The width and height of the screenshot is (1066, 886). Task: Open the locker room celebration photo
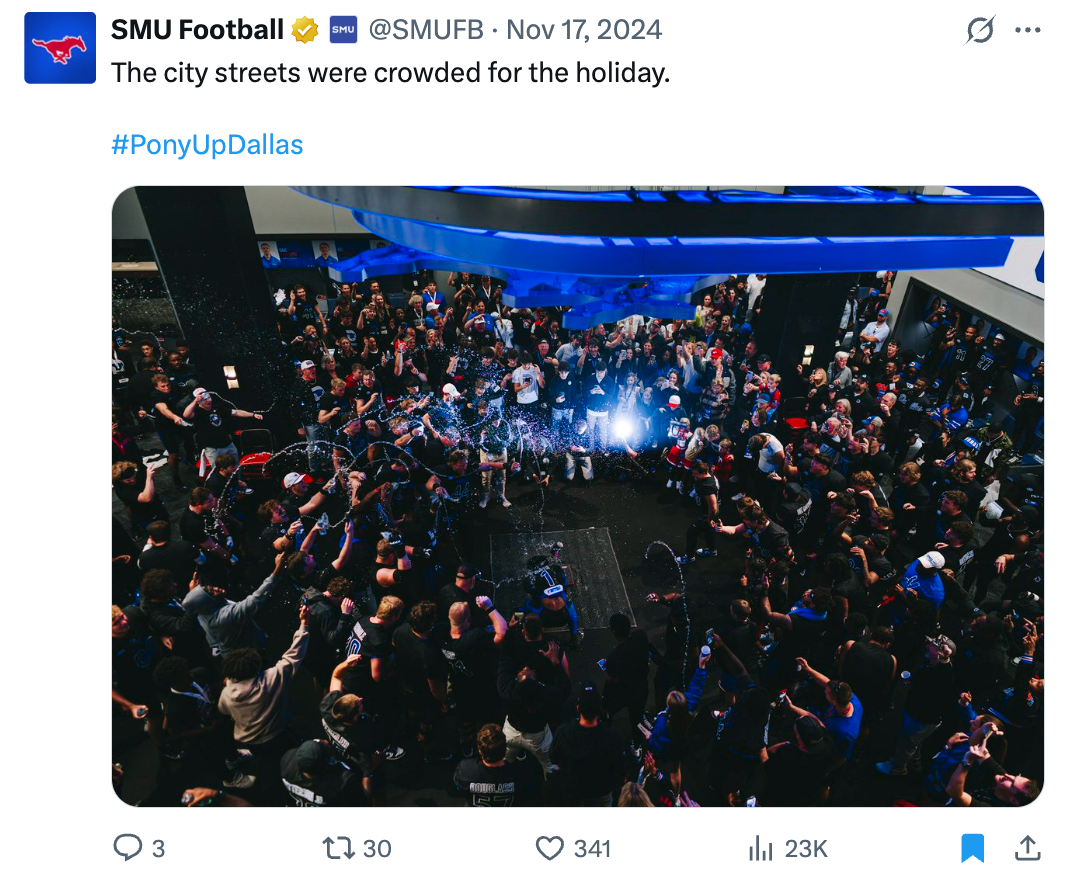pos(577,496)
